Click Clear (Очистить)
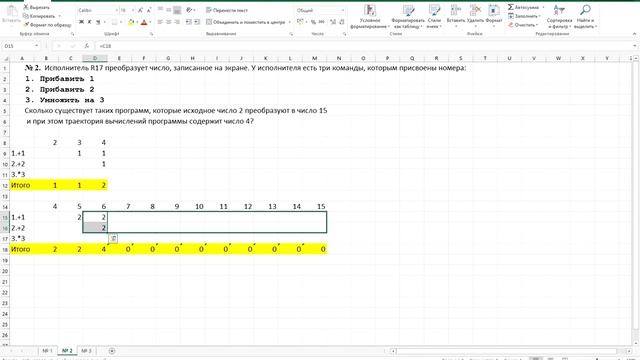The width and height of the screenshot is (640, 360). 524,25
